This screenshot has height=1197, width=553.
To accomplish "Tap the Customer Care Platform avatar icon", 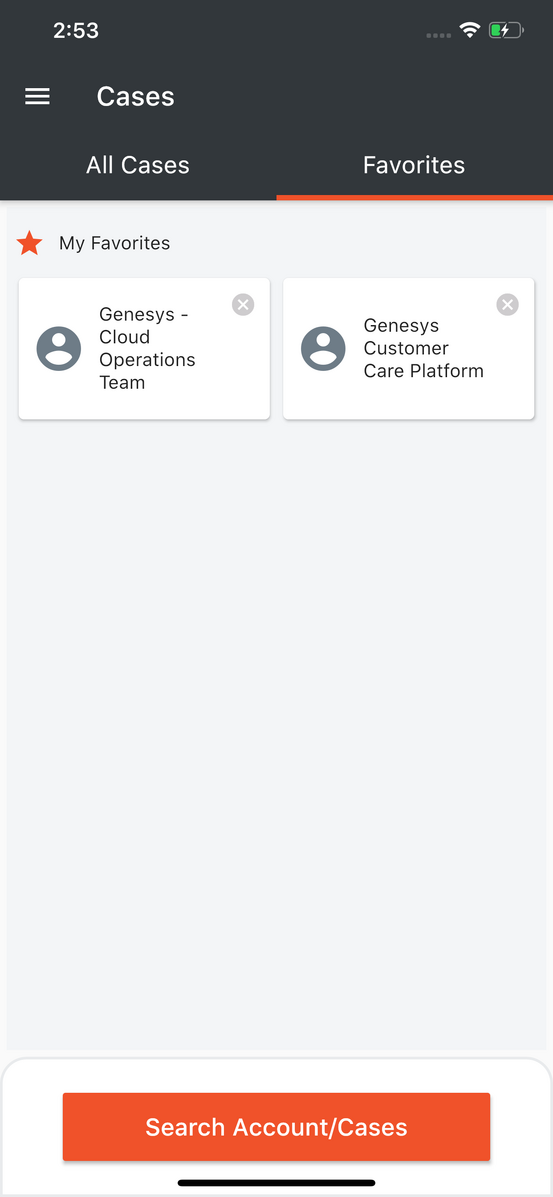I will pyautogui.click(x=323, y=349).
